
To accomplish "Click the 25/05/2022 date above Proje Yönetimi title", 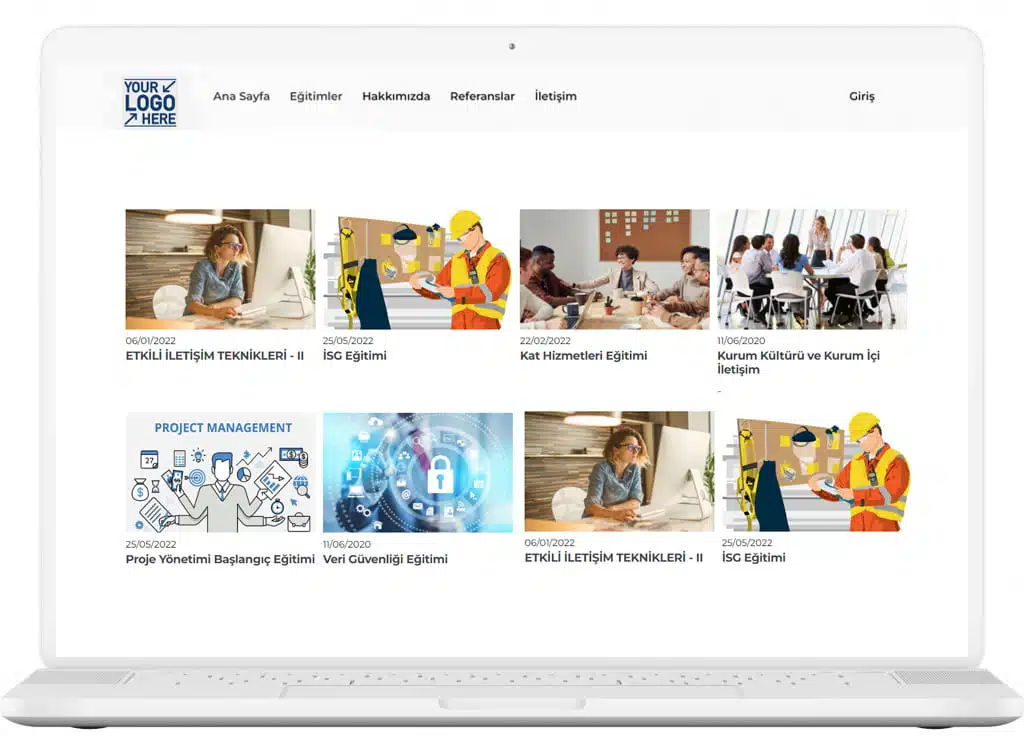I will tap(151, 544).
